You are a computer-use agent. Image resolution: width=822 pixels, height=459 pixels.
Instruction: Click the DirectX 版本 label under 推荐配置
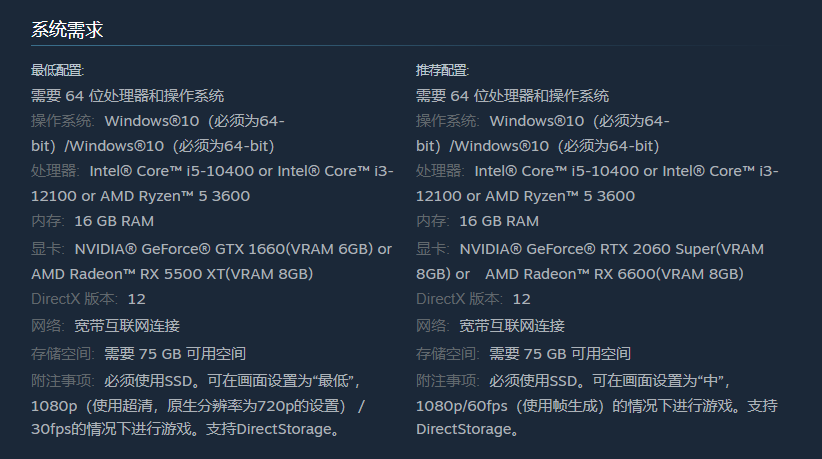click(458, 299)
